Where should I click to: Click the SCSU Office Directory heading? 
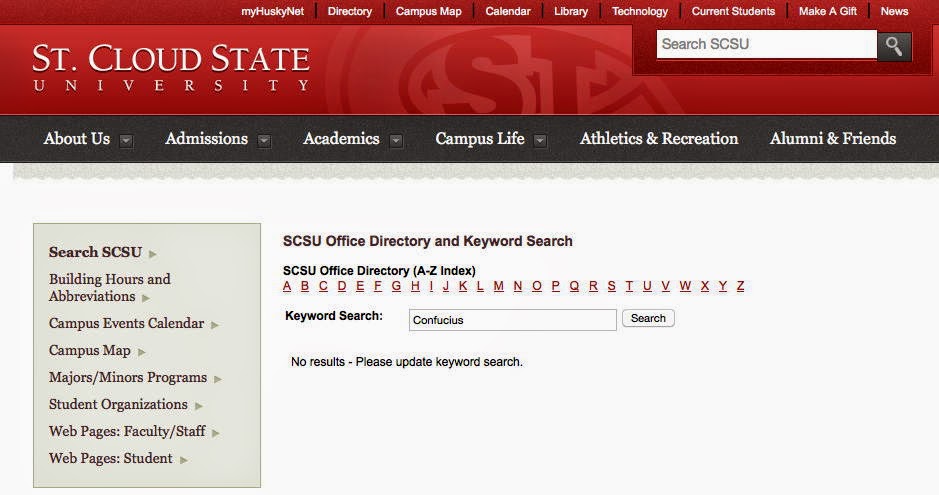(x=428, y=241)
